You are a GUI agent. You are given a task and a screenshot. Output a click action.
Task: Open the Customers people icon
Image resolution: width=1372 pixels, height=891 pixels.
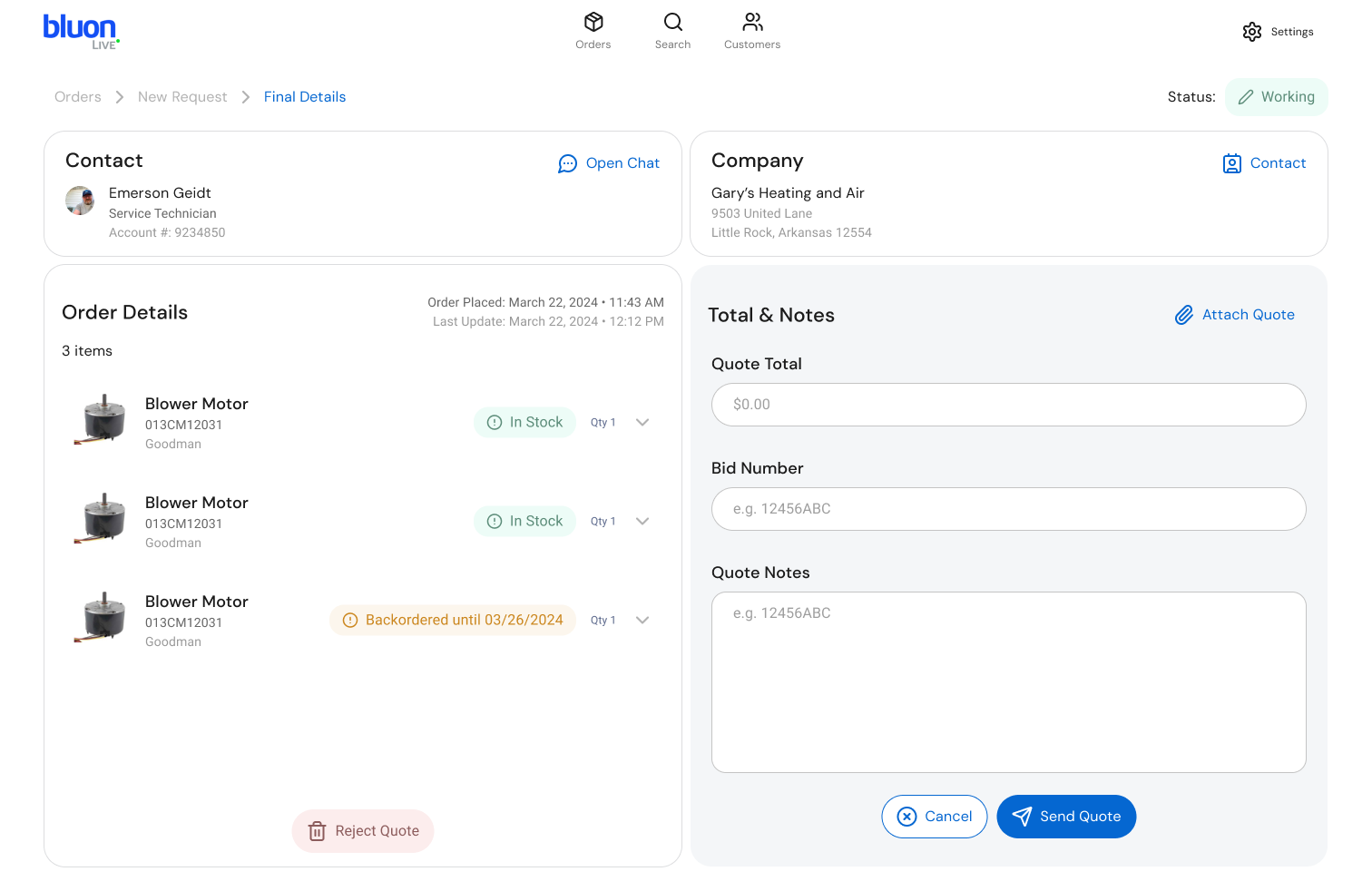pyautogui.click(x=753, y=22)
